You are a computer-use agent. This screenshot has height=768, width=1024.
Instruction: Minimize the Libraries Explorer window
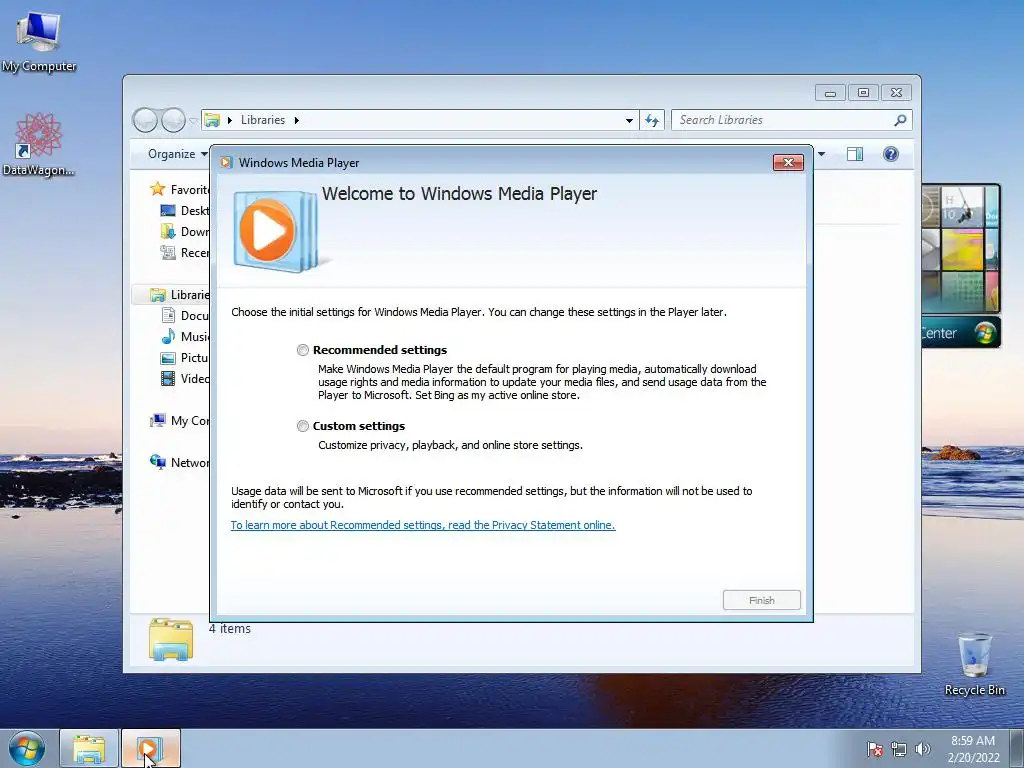830,93
